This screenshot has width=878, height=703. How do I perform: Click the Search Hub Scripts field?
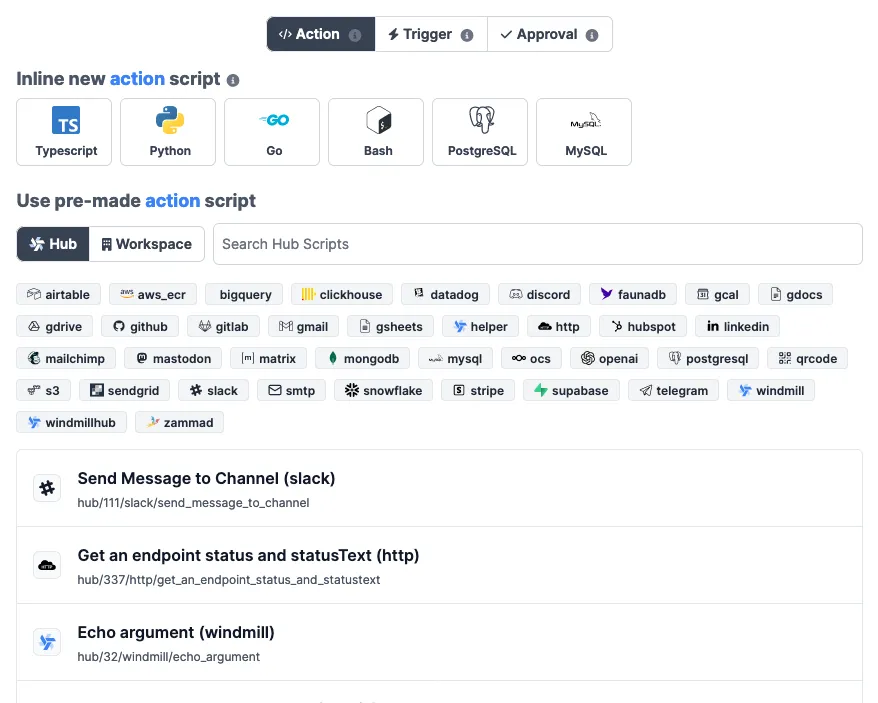pyautogui.click(x=537, y=244)
